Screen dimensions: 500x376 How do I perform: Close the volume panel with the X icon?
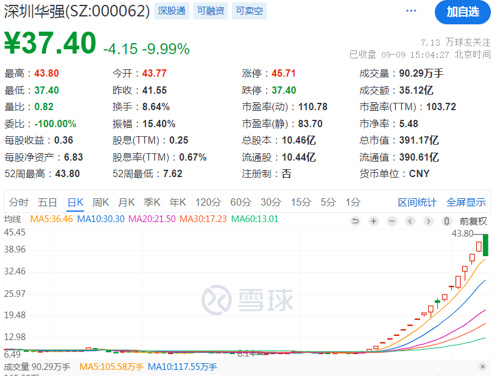(x=482, y=366)
